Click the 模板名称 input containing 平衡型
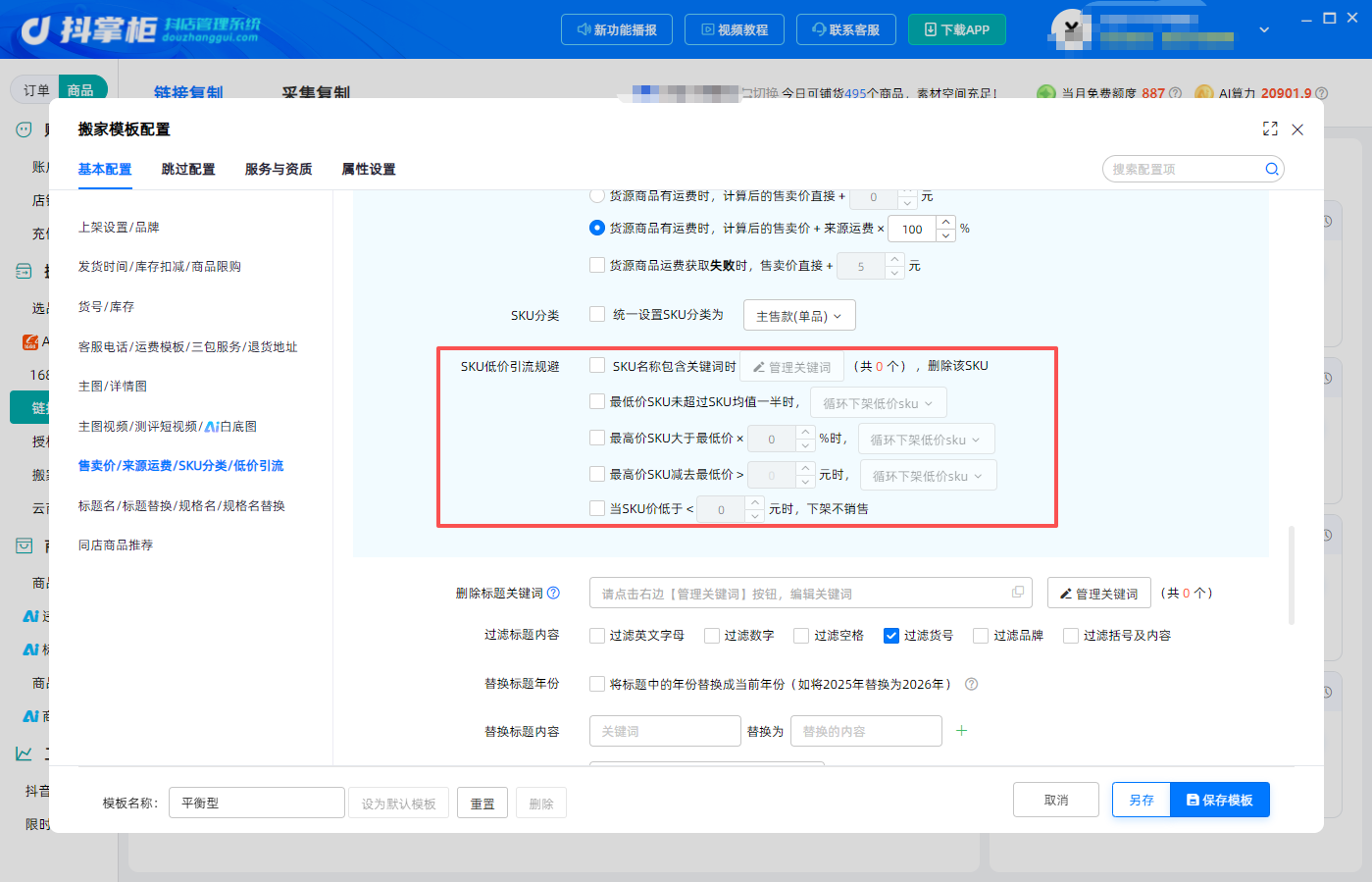 pyautogui.click(x=257, y=803)
